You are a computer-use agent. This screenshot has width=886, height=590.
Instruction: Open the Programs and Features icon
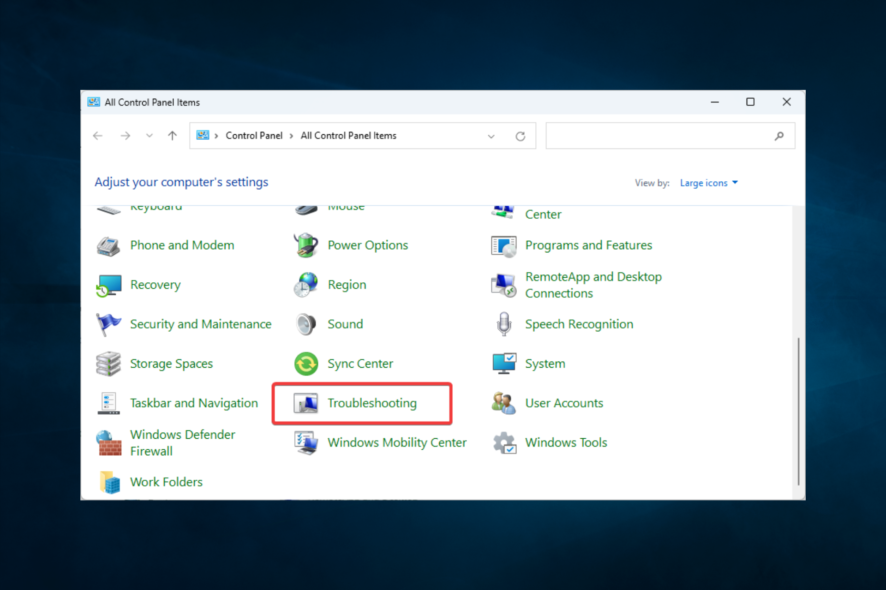pyautogui.click(x=503, y=246)
